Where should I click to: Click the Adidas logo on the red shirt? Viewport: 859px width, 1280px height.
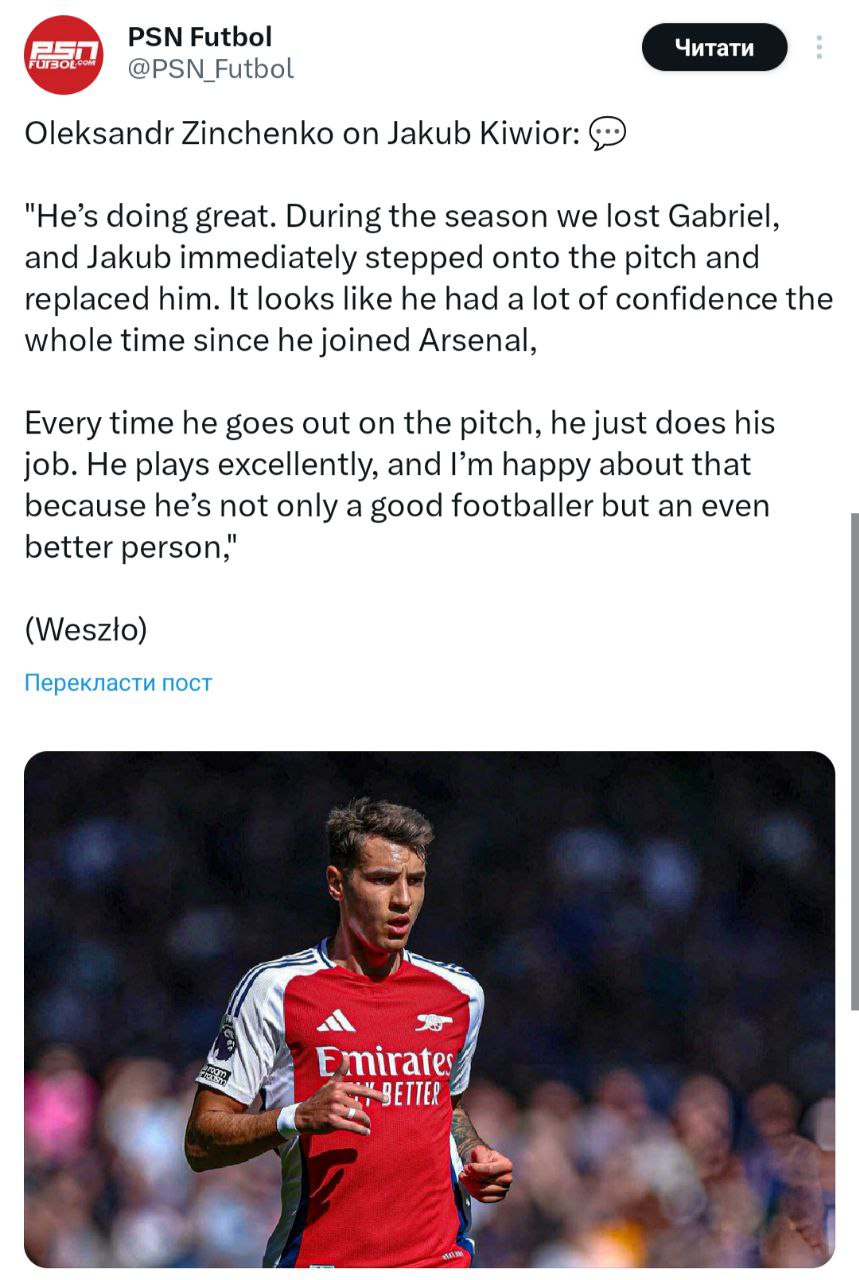[335, 1020]
